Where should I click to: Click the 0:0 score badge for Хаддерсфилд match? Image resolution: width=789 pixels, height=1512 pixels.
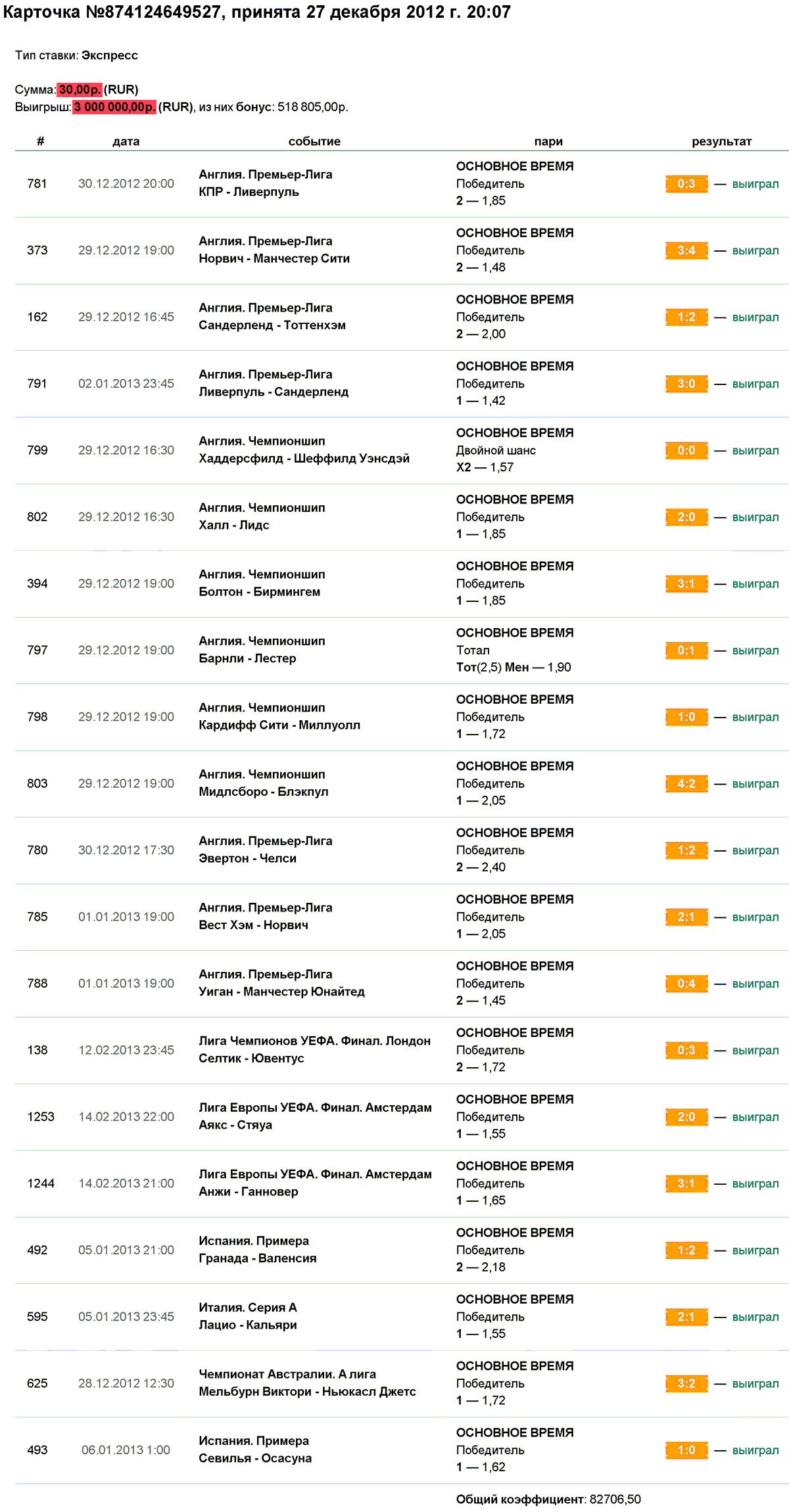[686, 451]
